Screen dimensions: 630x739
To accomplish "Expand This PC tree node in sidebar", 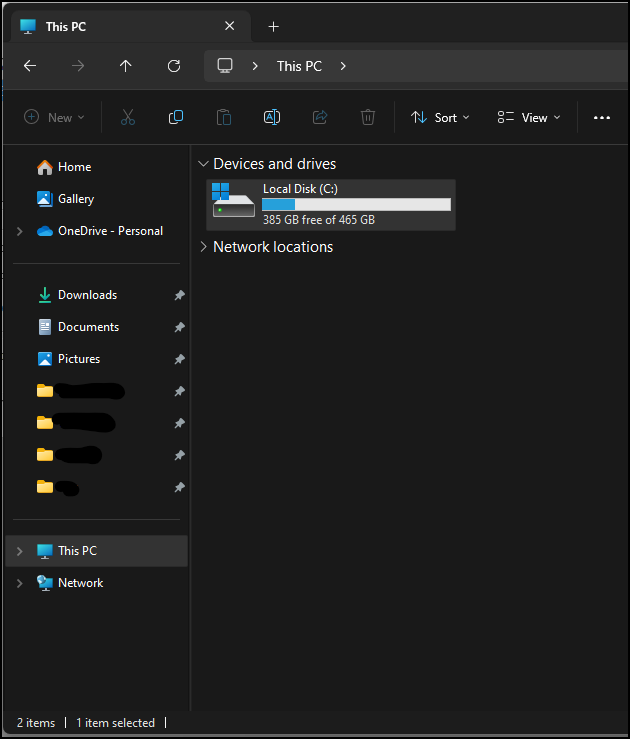I will pyautogui.click(x=19, y=551).
